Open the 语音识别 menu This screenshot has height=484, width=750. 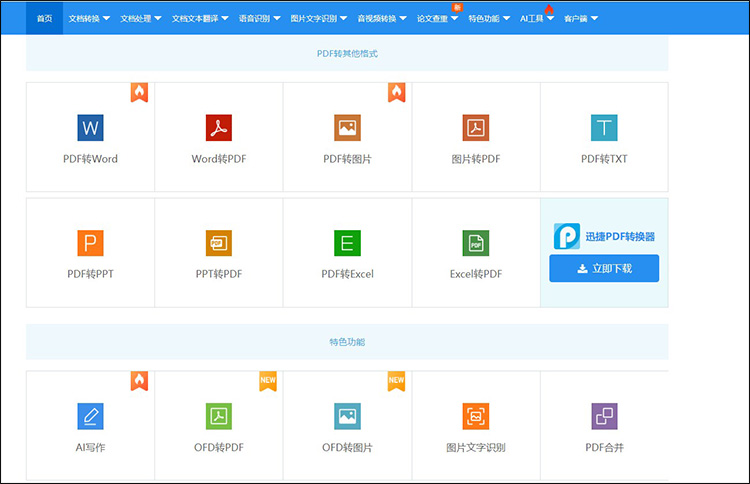pos(254,18)
